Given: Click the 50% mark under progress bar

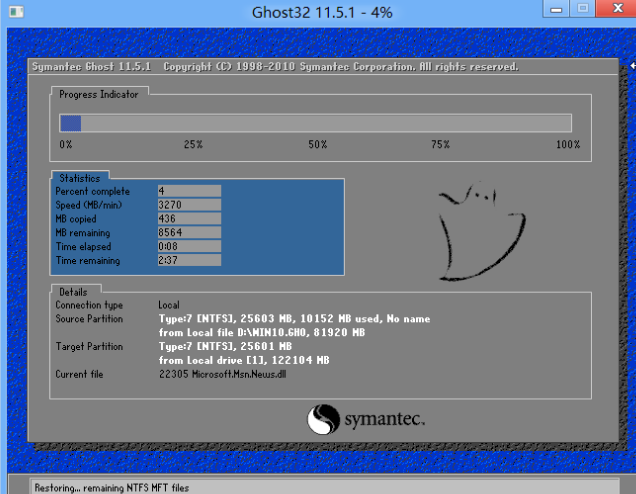Looking at the screenshot, I should [317, 145].
